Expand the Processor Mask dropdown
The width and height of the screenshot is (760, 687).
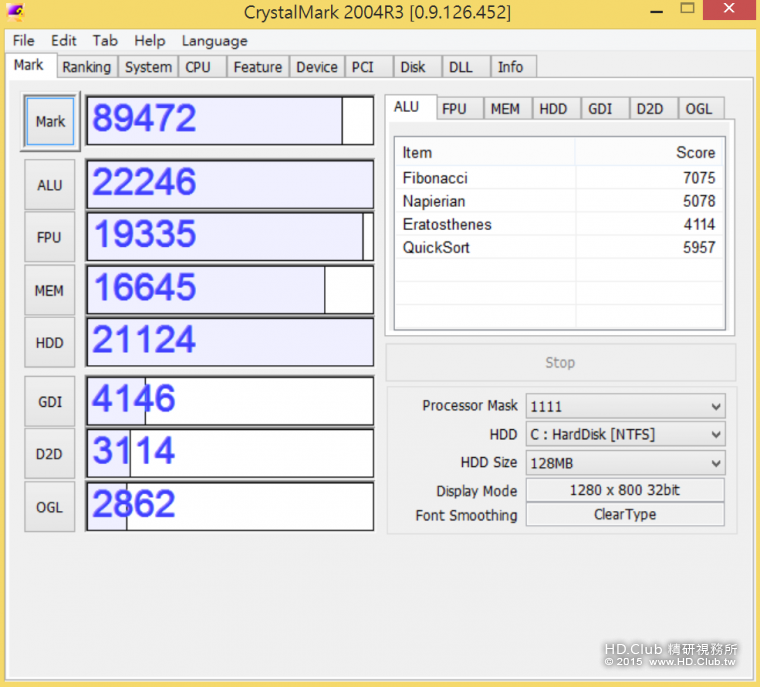(x=715, y=406)
